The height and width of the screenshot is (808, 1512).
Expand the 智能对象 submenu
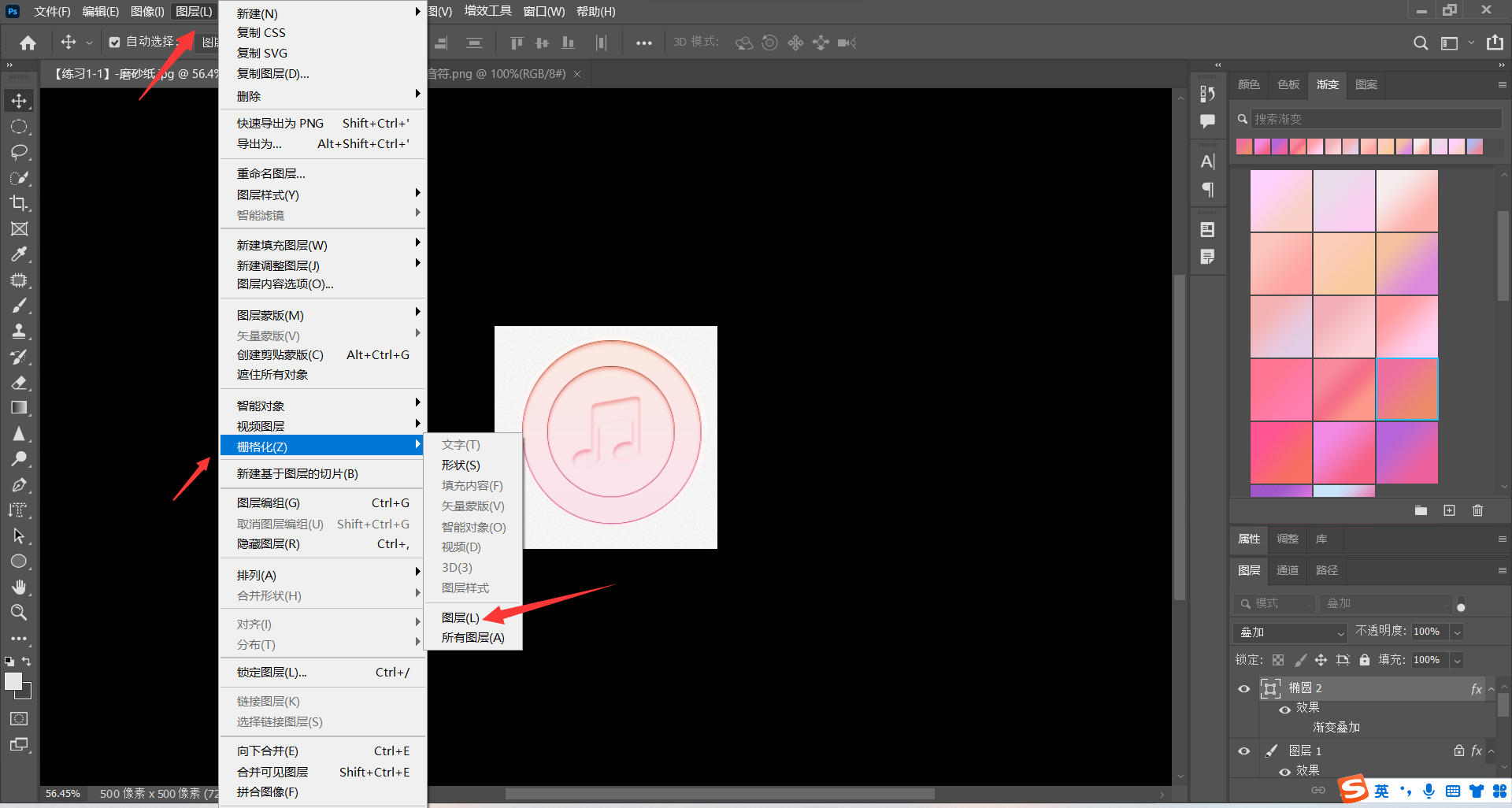coord(323,406)
